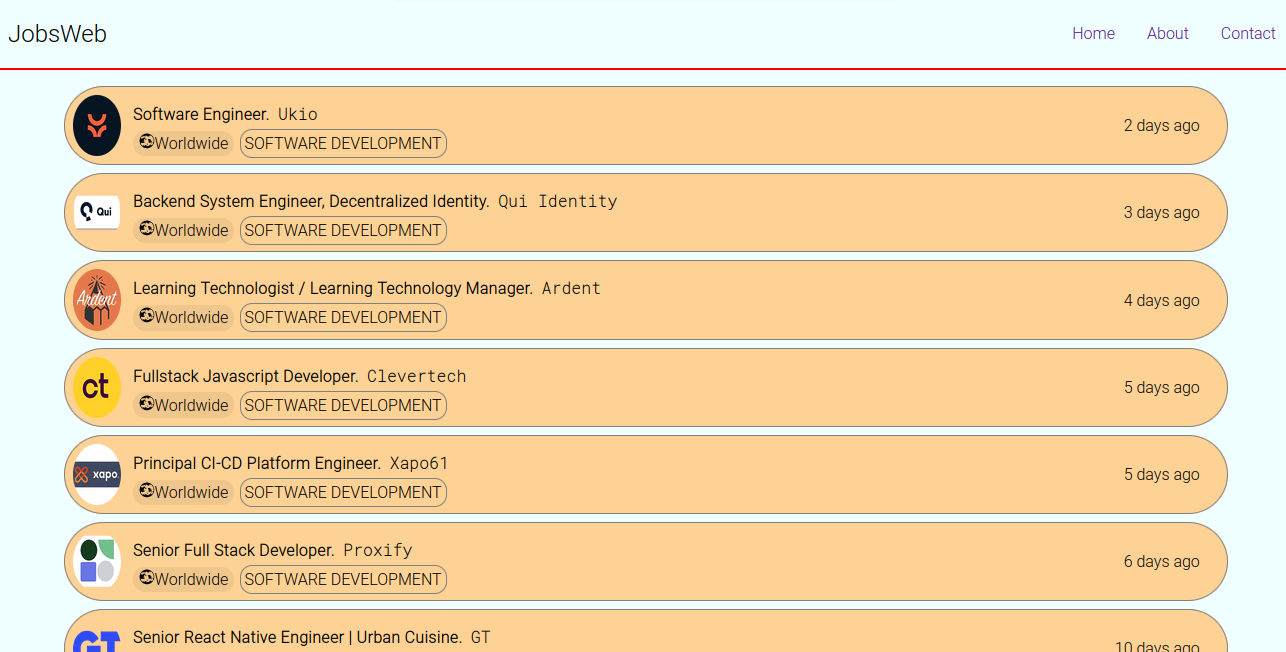
Task: Click the Proxify company name
Action: [378, 550]
